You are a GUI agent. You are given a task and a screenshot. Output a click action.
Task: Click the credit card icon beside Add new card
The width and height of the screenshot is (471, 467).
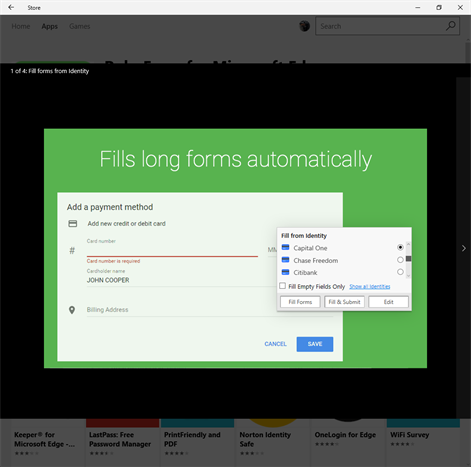click(x=73, y=223)
